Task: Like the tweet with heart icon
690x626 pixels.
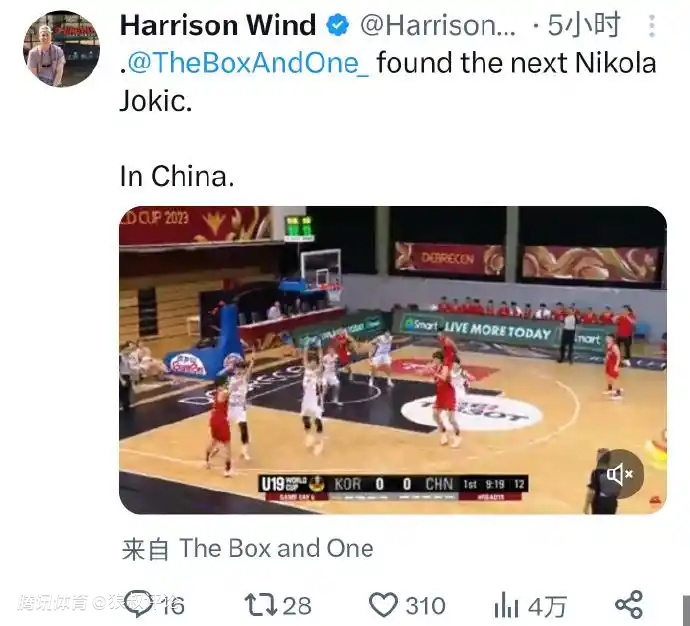Action: click(x=383, y=604)
